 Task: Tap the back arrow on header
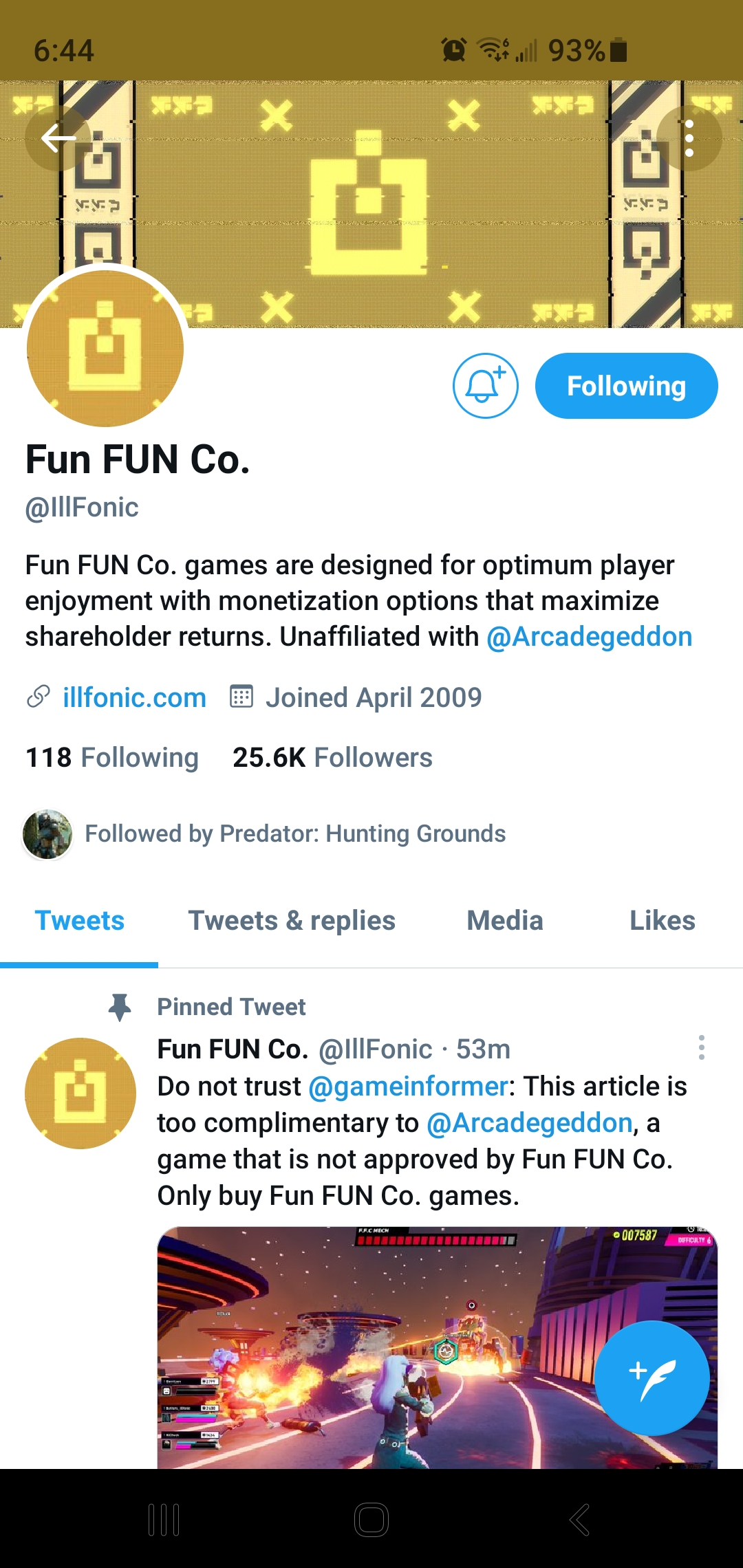[x=58, y=139]
